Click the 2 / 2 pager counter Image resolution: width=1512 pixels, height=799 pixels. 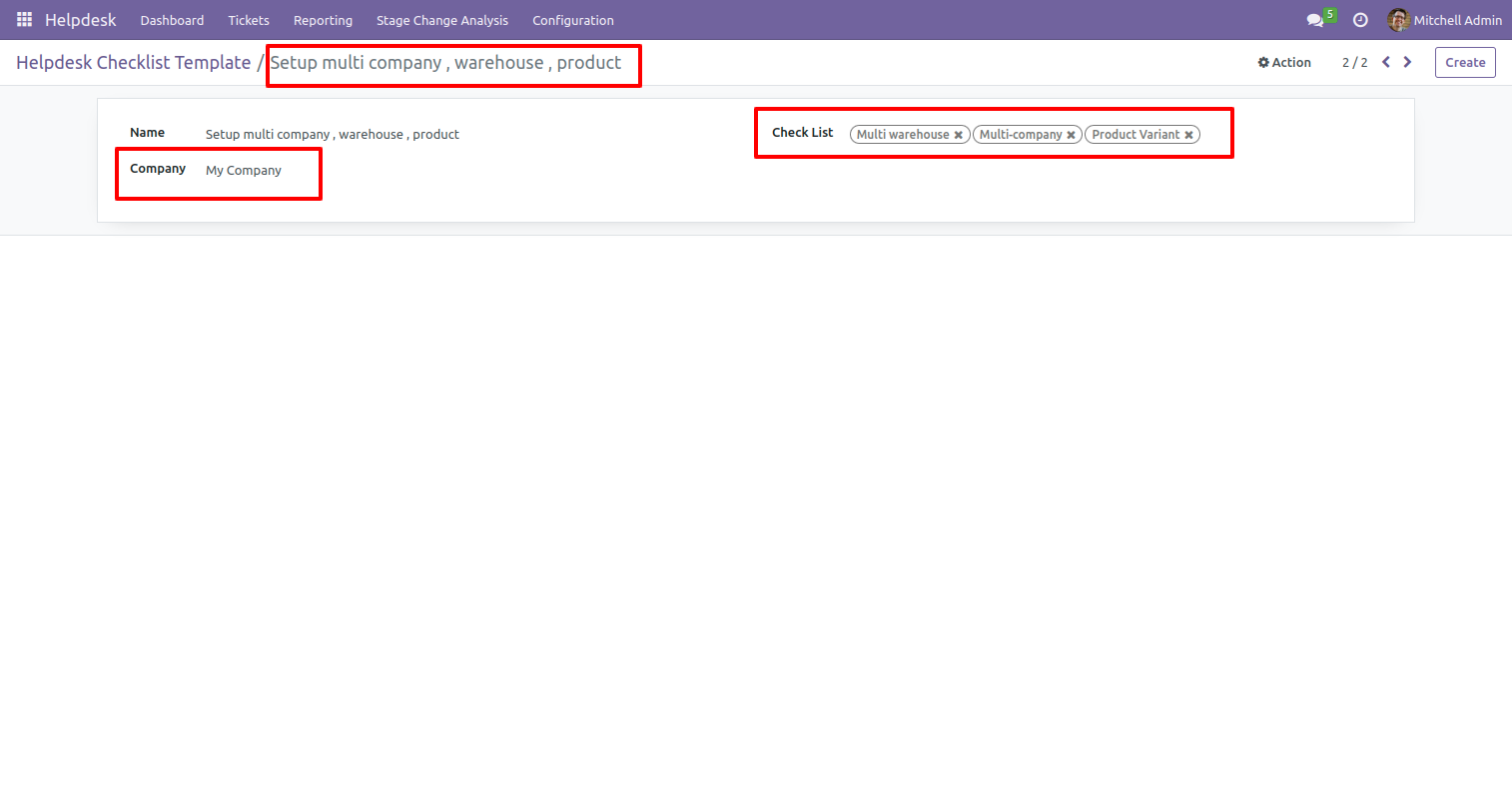(1355, 62)
